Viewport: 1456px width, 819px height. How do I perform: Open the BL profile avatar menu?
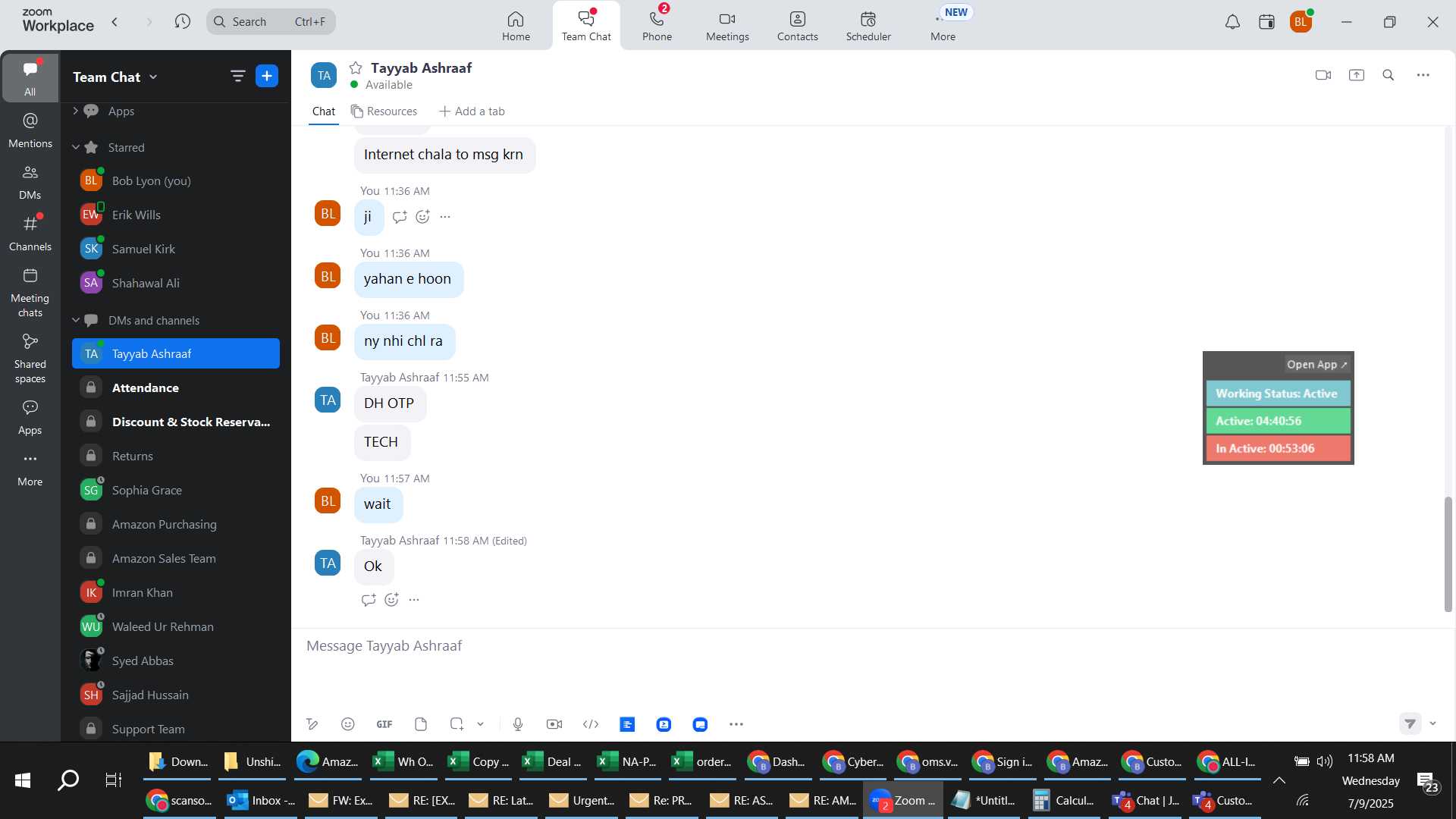pos(1301,22)
